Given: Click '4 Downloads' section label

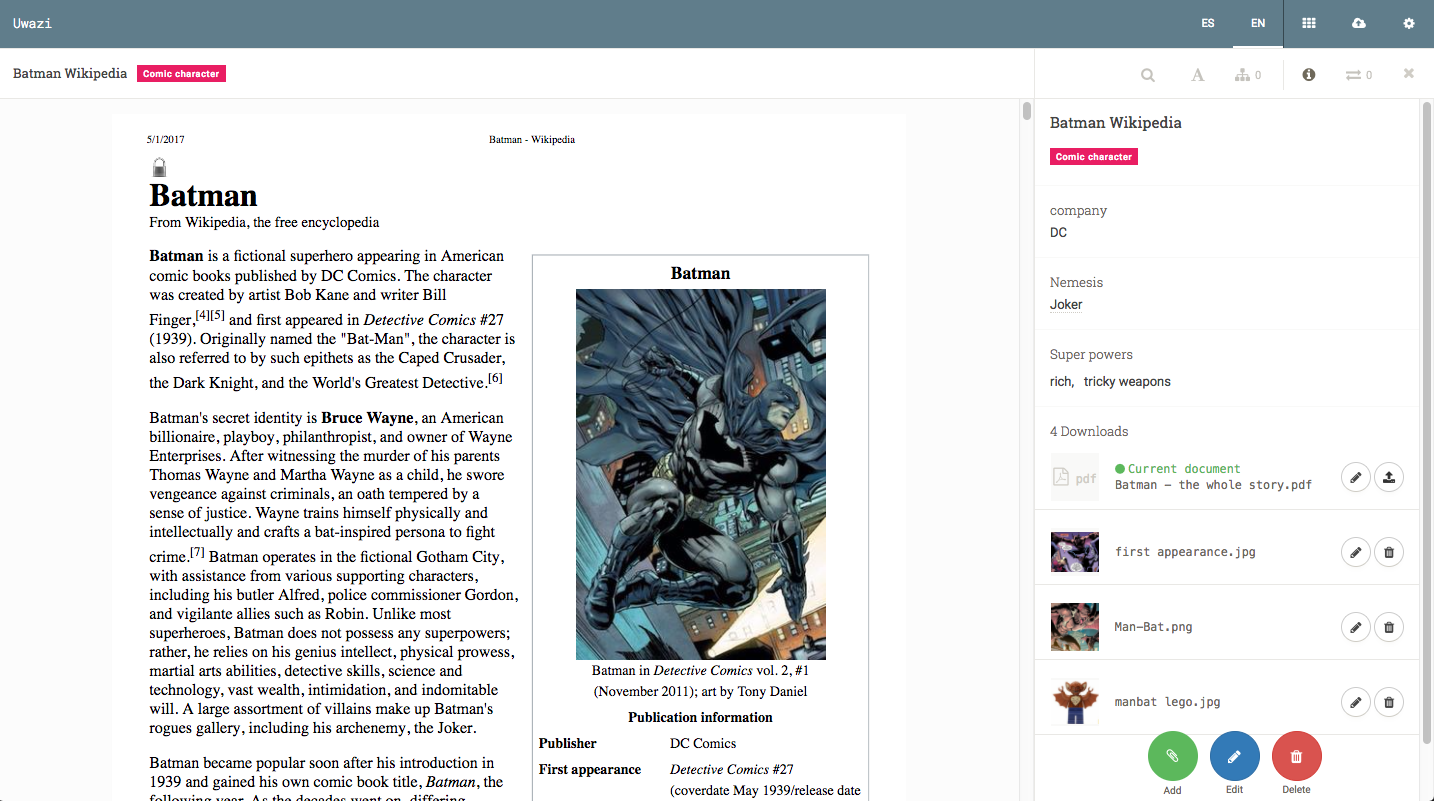Looking at the screenshot, I should coord(1089,432).
